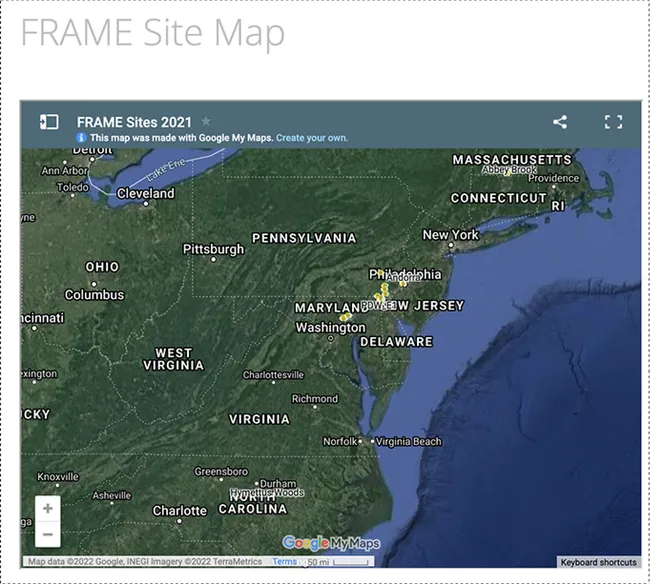
Task: Click the blue info icon
Action: tap(81, 137)
